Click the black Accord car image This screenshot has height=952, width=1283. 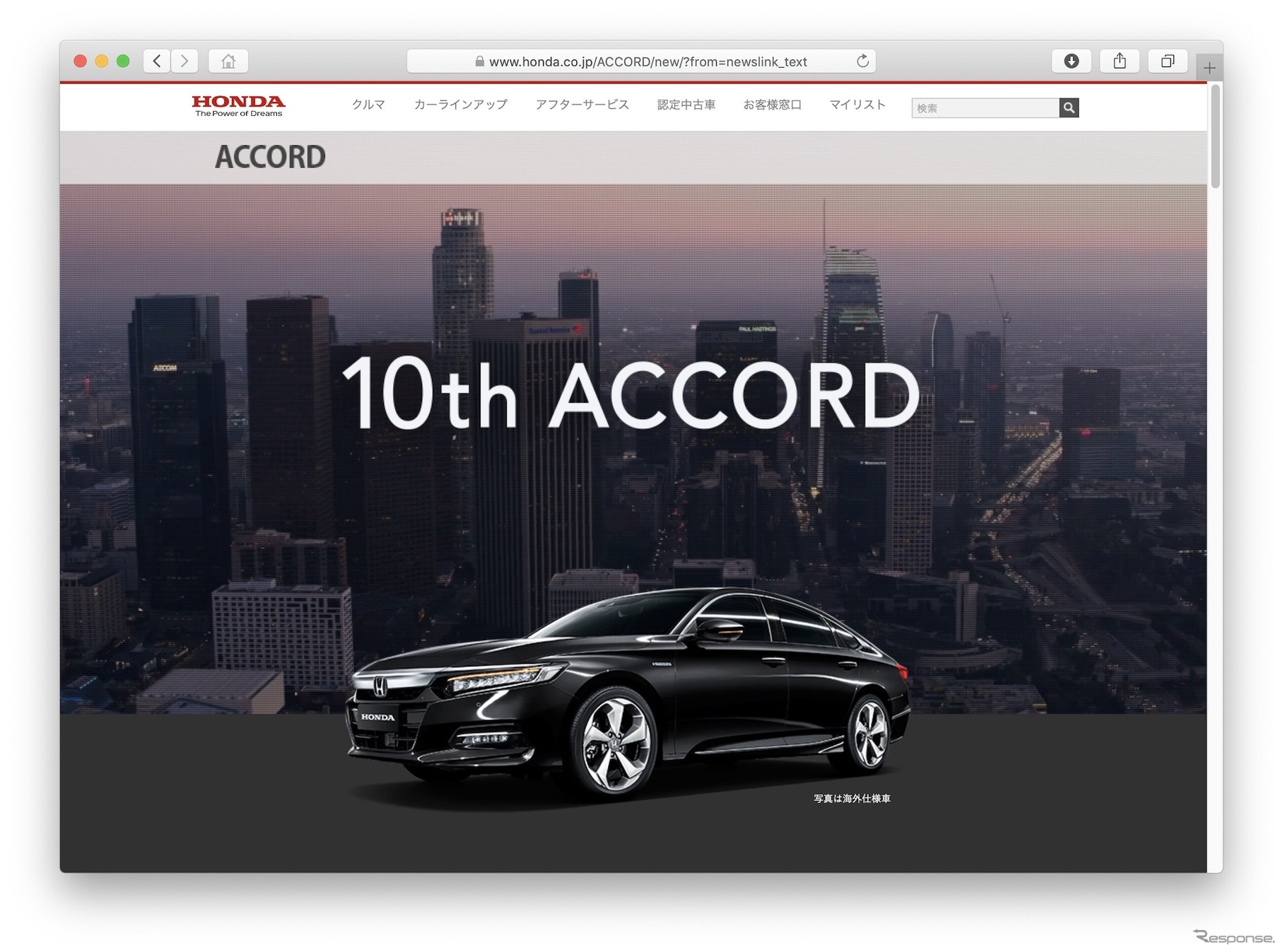tap(628, 694)
